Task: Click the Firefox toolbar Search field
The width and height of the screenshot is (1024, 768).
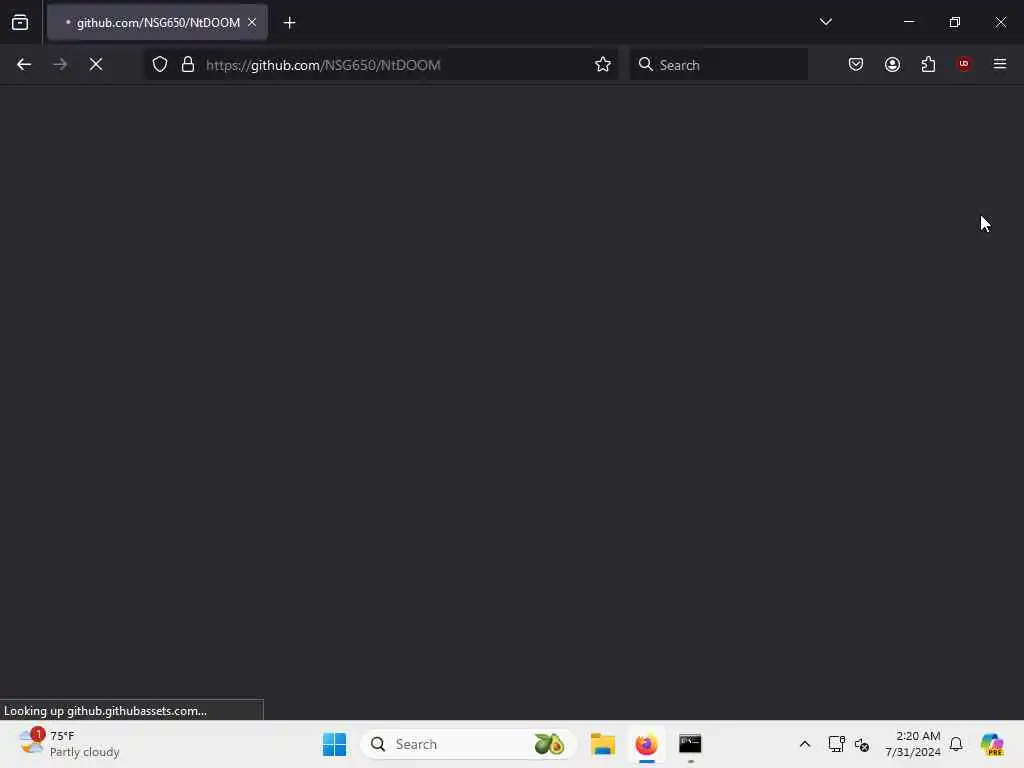Action: pyautogui.click(x=718, y=65)
